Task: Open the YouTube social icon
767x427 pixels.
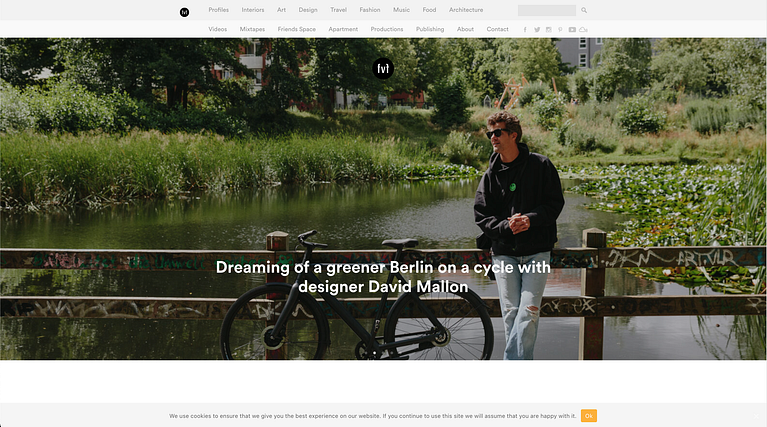Action: [x=572, y=30]
